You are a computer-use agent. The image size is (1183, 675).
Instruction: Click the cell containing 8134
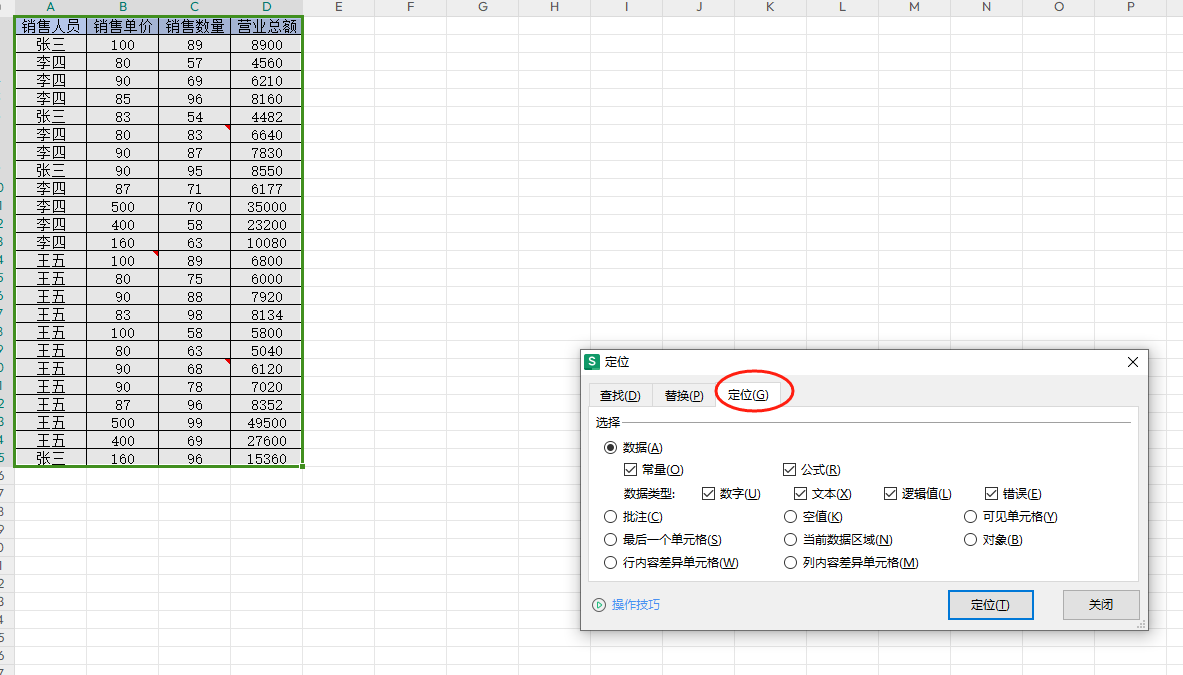point(266,315)
